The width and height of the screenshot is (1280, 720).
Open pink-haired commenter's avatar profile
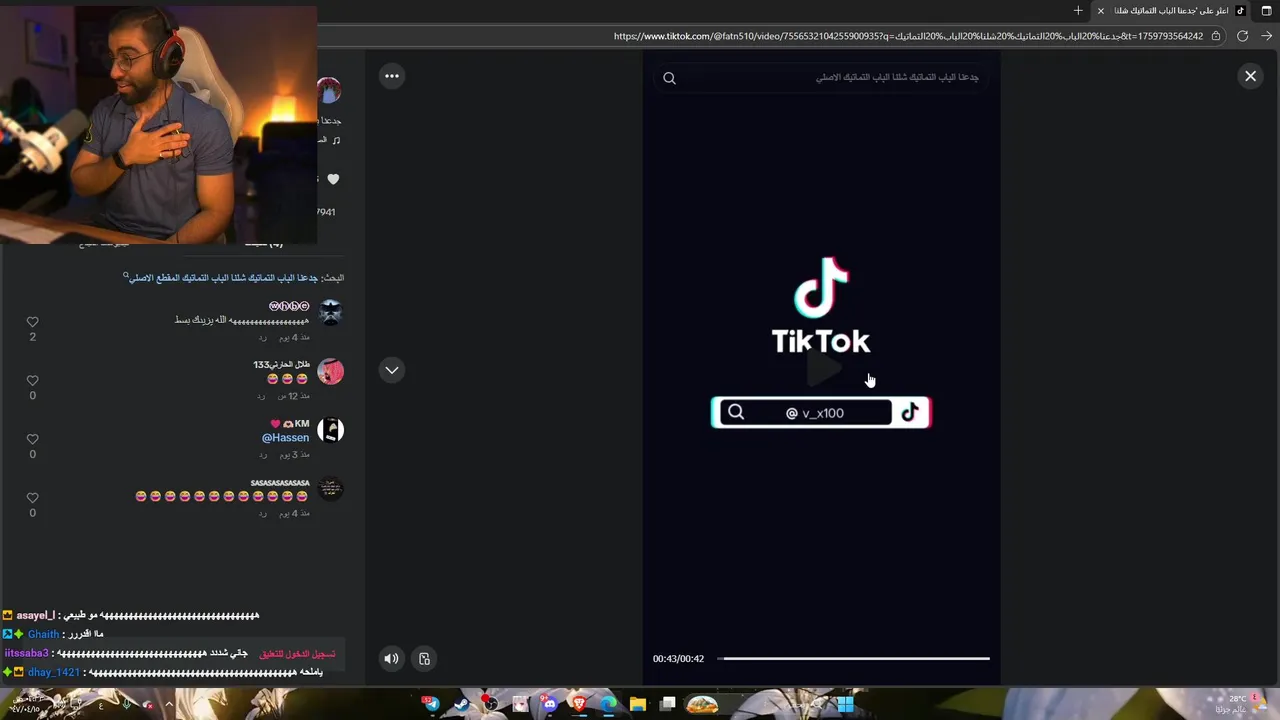pyautogui.click(x=330, y=371)
